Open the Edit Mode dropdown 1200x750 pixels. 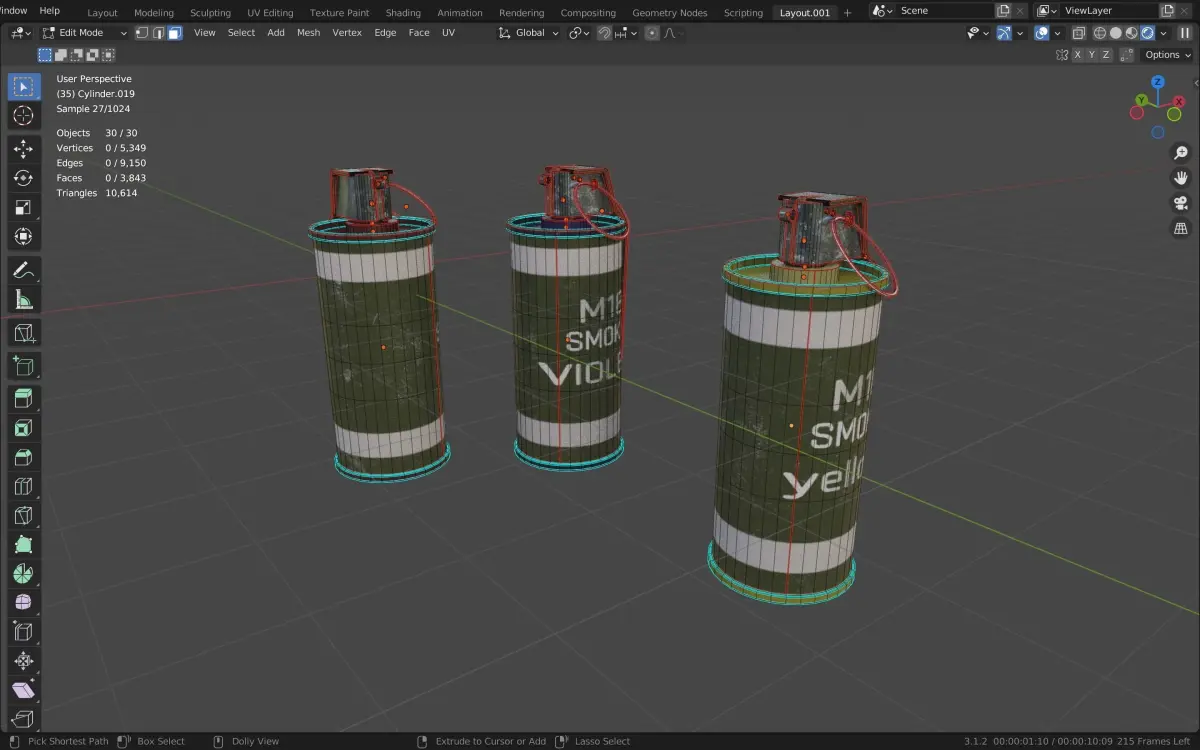85,33
